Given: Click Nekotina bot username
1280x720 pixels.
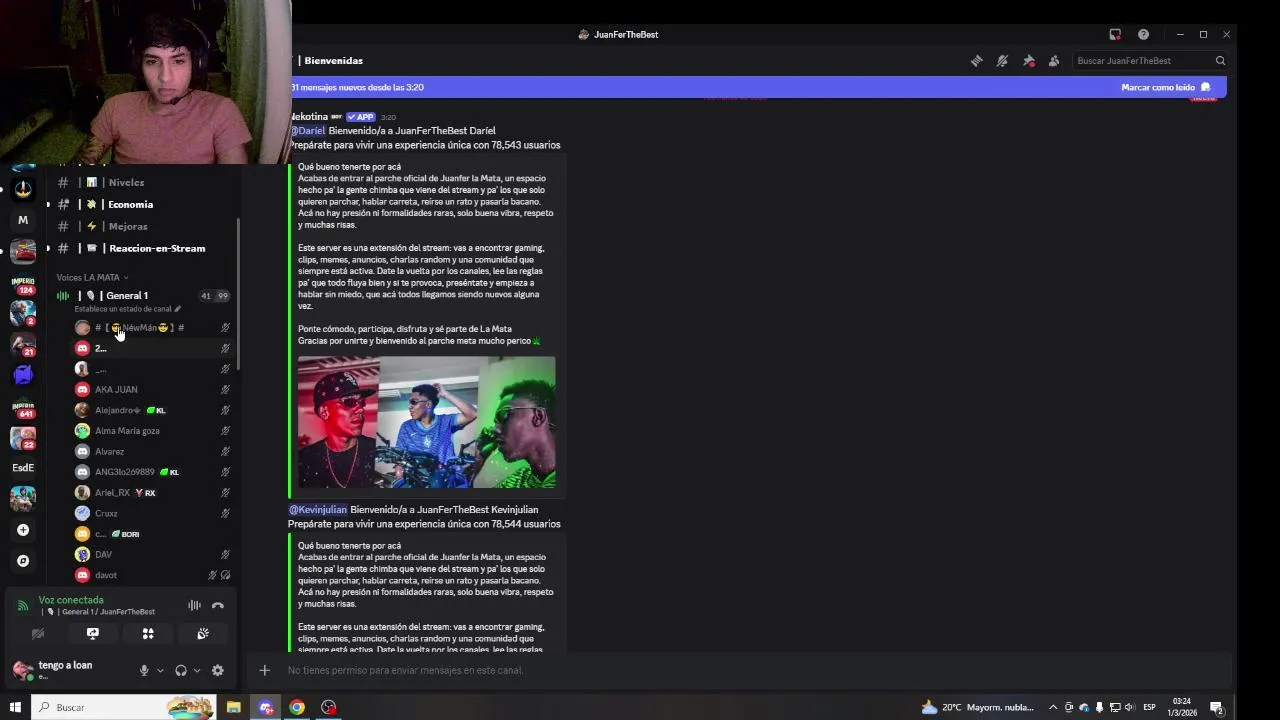Looking at the screenshot, I should [x=308, y=117].
